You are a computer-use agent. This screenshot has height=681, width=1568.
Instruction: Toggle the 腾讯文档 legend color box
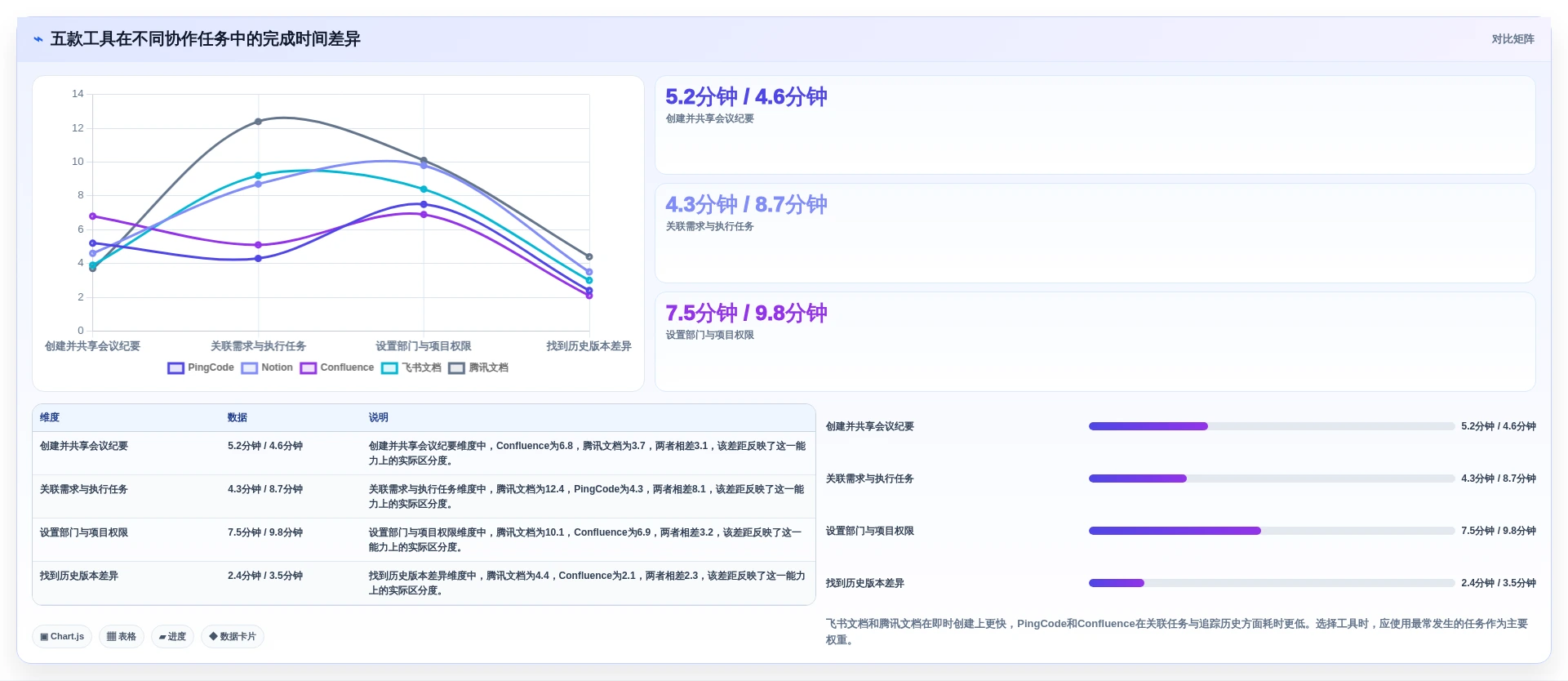click(456, 368)
